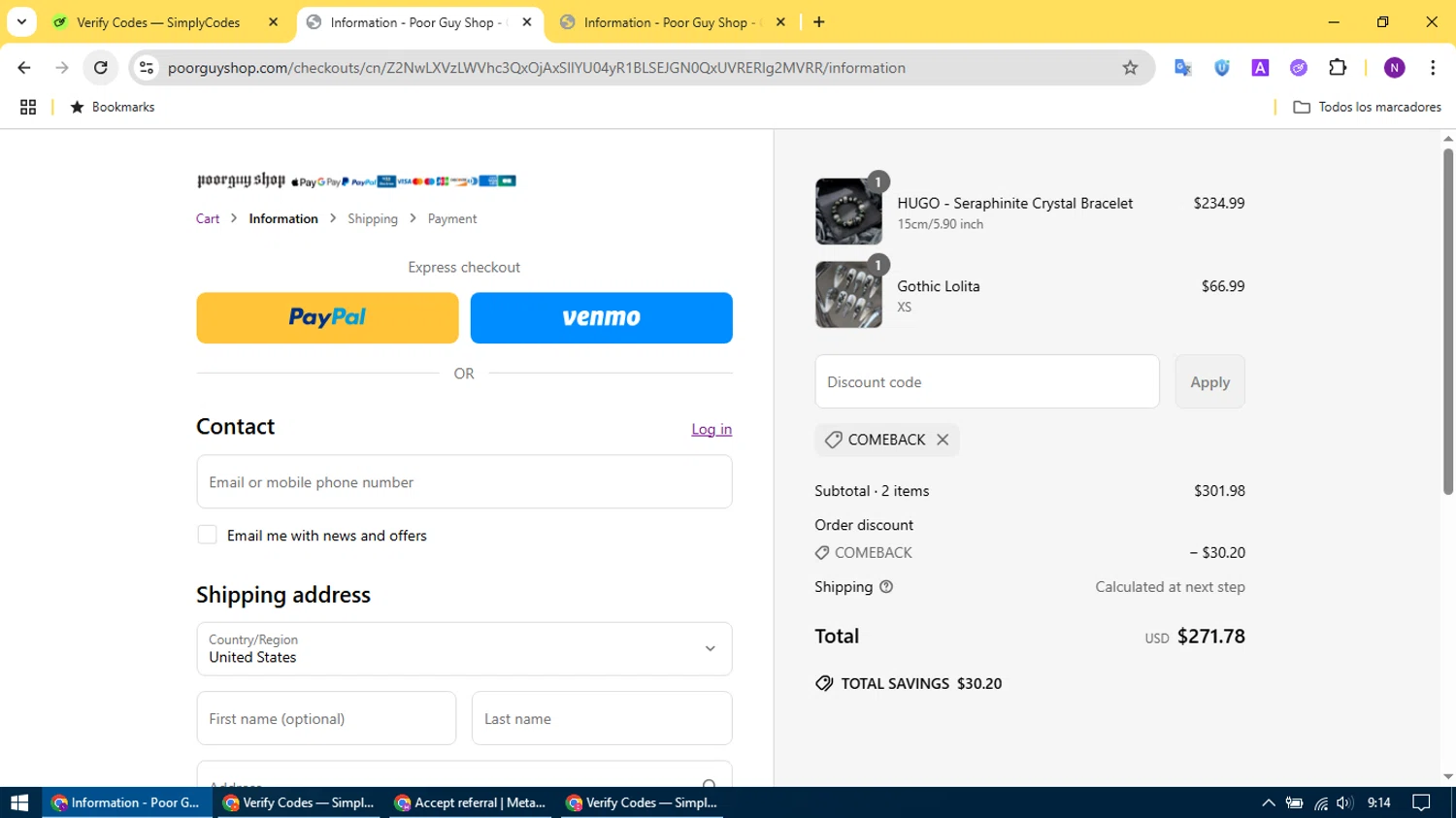Click the total price $271.78
This screenshot has height=818, width=1456.
coord(1211,637)
